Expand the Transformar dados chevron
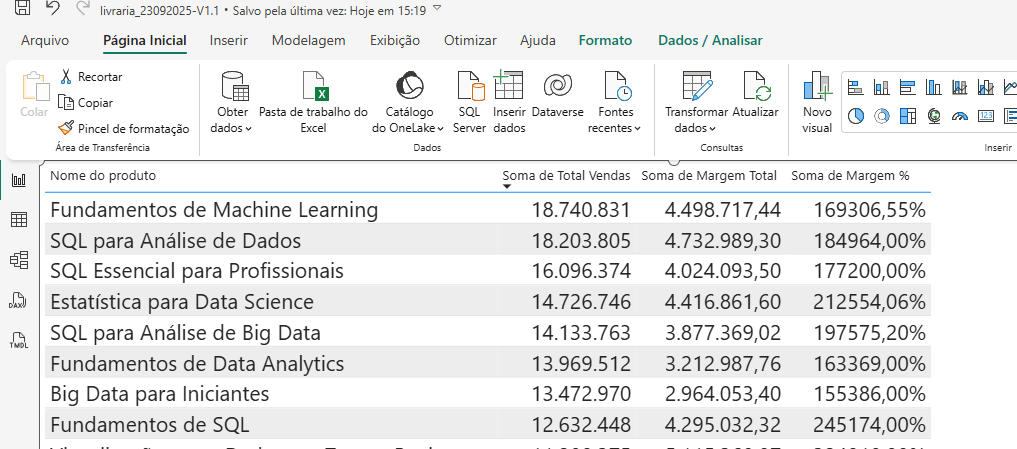 pyautogui.click(x=713, y=128)
